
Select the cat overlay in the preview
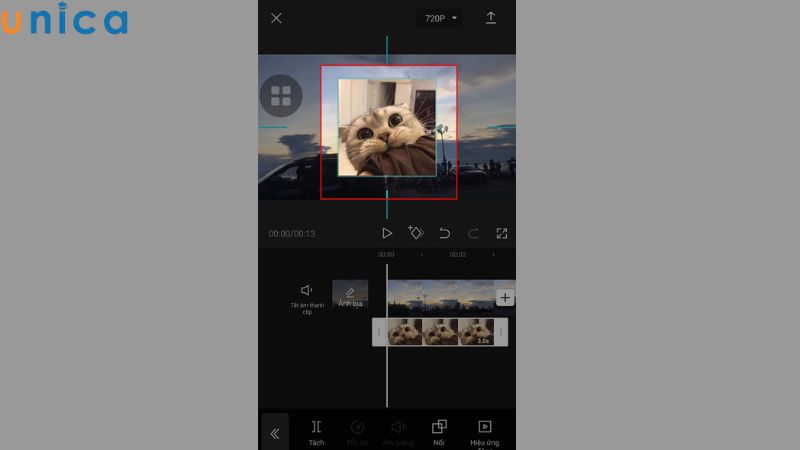click(387, 128)
